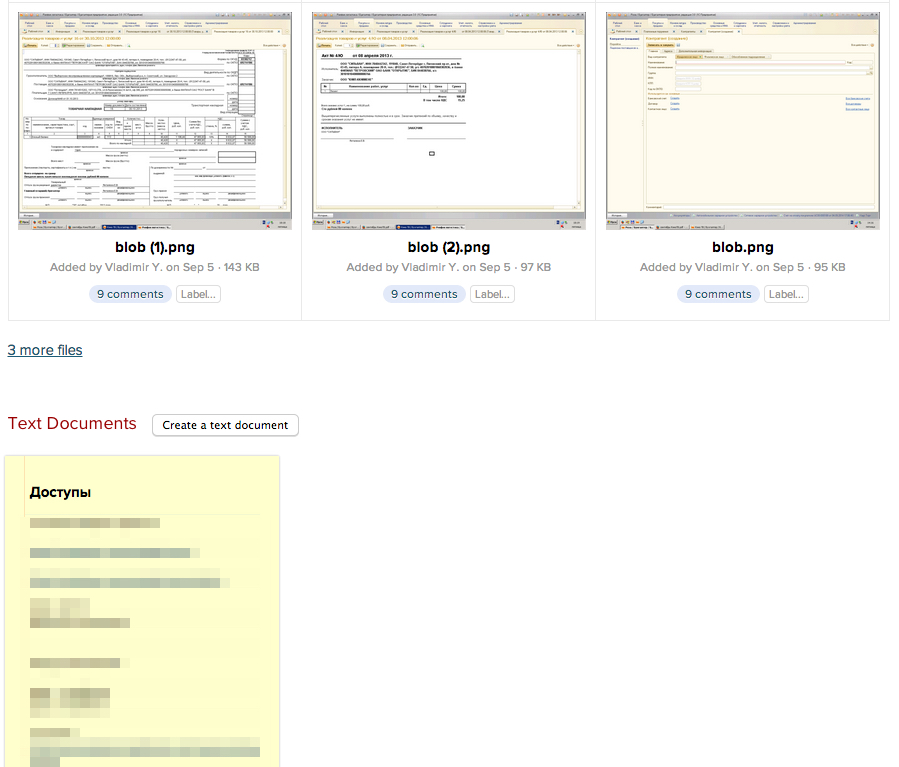Viewport: 899px width, 767px height.
Task: Open the Label... picker for blob (2).png
Action: [491, 294]
